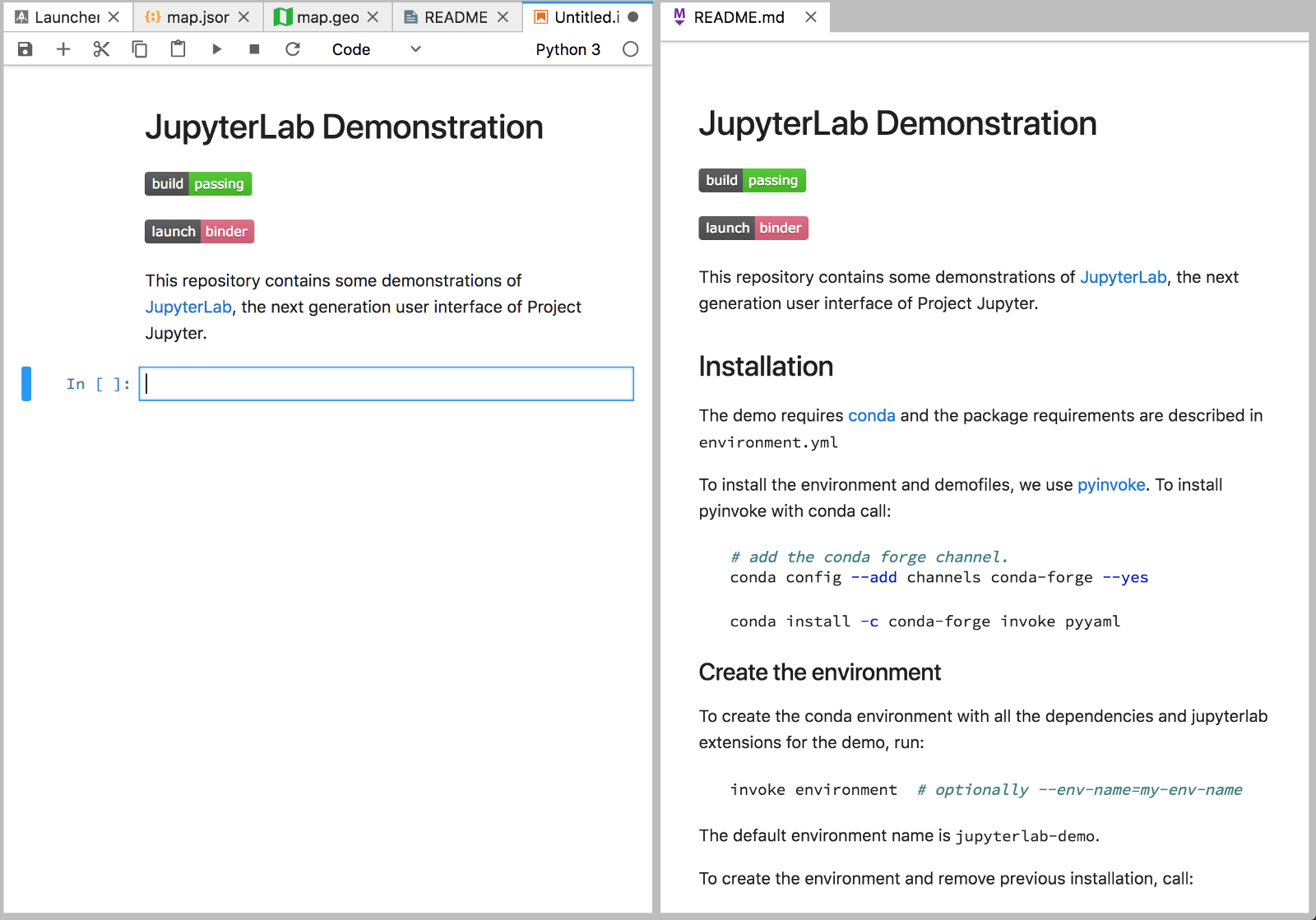The image size is (1316, 920).
Task: Click the unsaved dot on Untitled tab
Action: (633, 17)
